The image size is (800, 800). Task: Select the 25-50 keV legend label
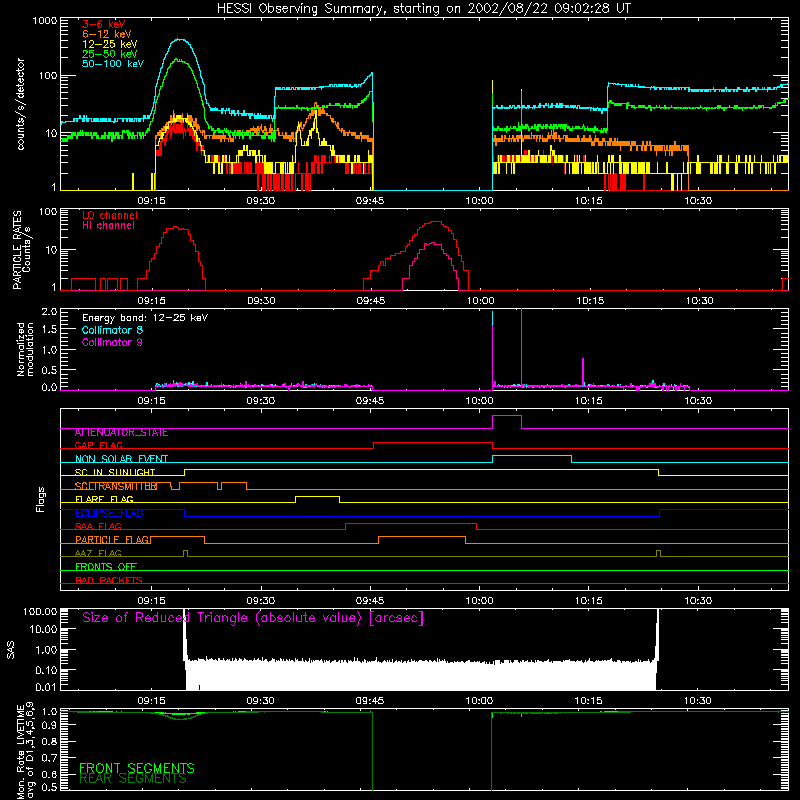point(110,54)
